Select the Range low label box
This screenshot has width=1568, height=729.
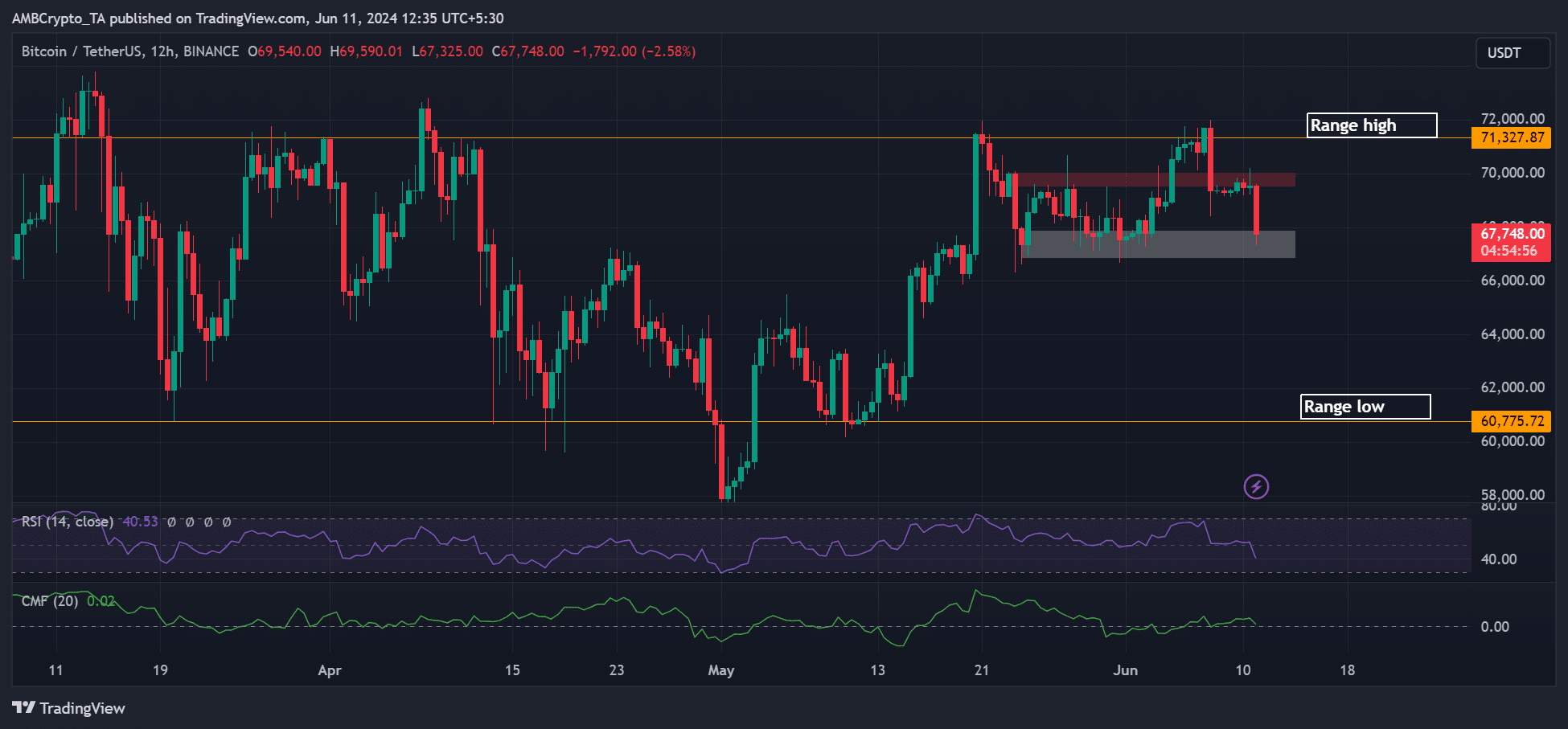click(1365, 407)
